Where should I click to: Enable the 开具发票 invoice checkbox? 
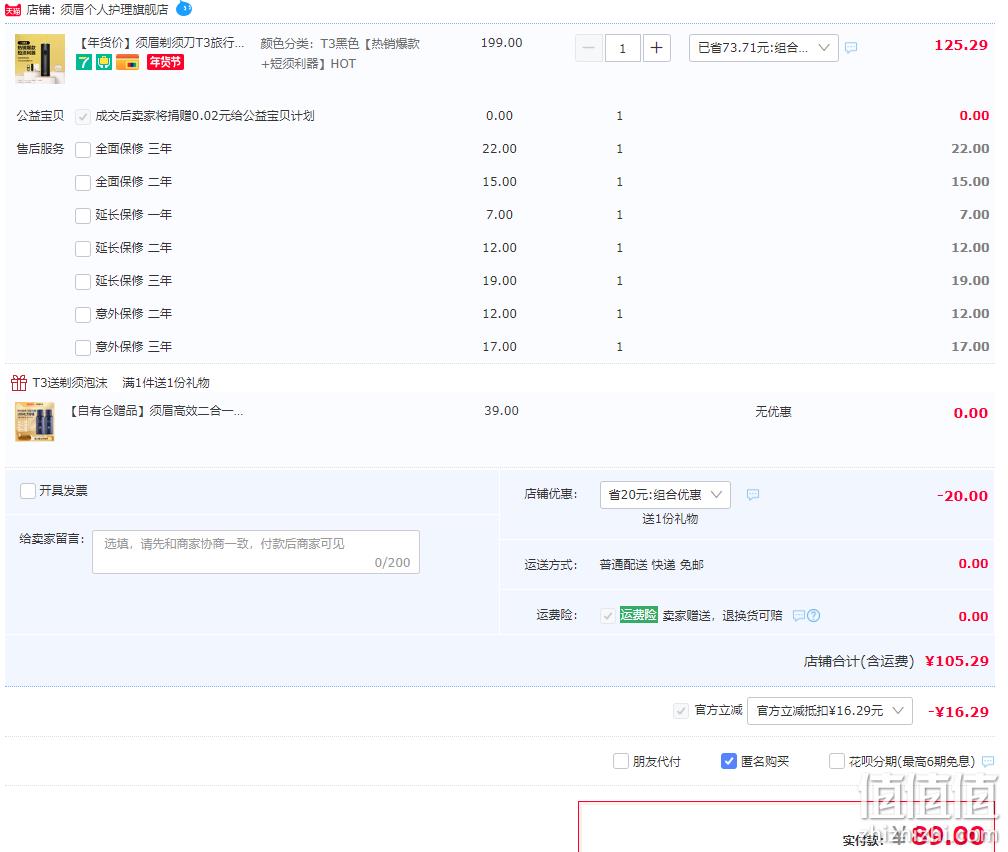[x=28, y=491]
